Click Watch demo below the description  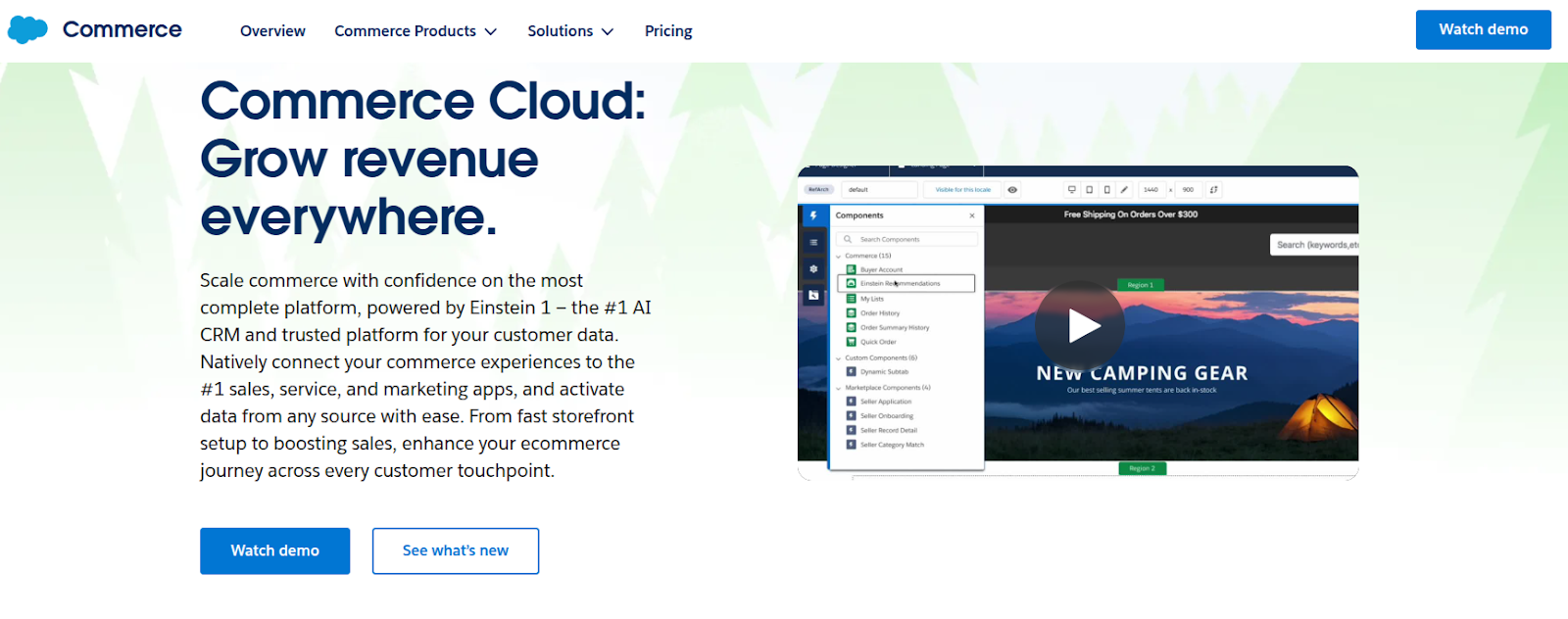pos(274,550)
